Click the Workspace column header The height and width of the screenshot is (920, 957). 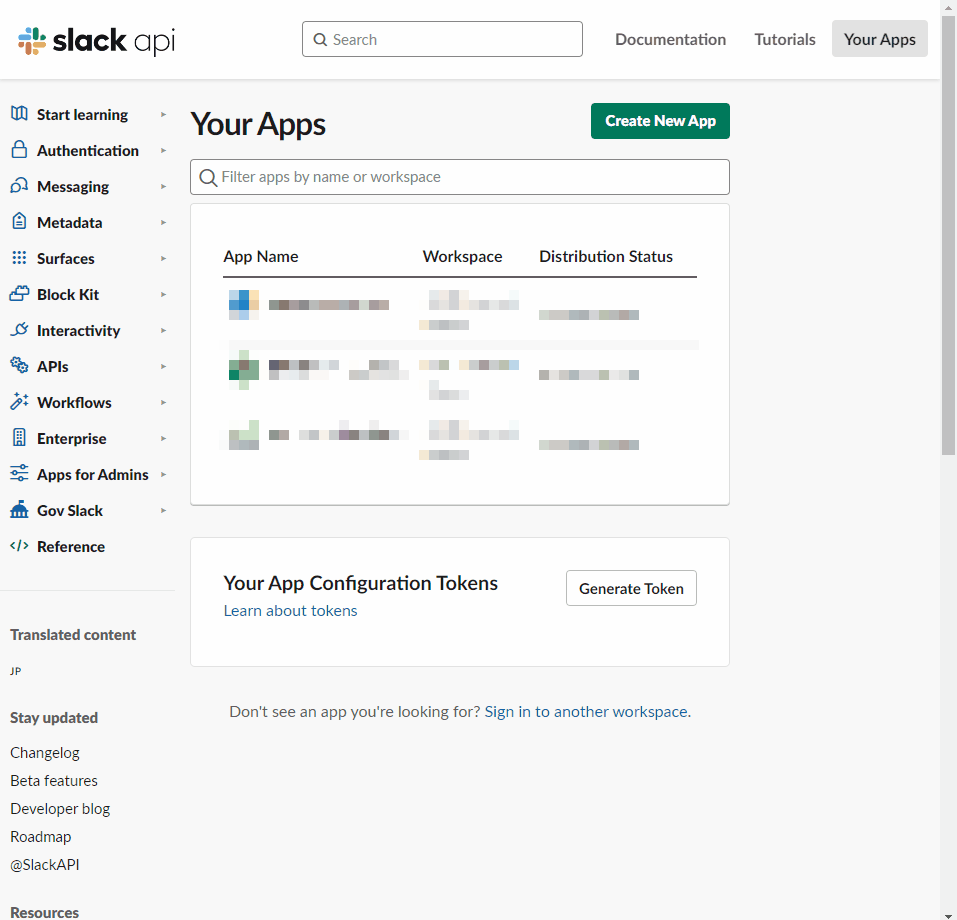462,256
